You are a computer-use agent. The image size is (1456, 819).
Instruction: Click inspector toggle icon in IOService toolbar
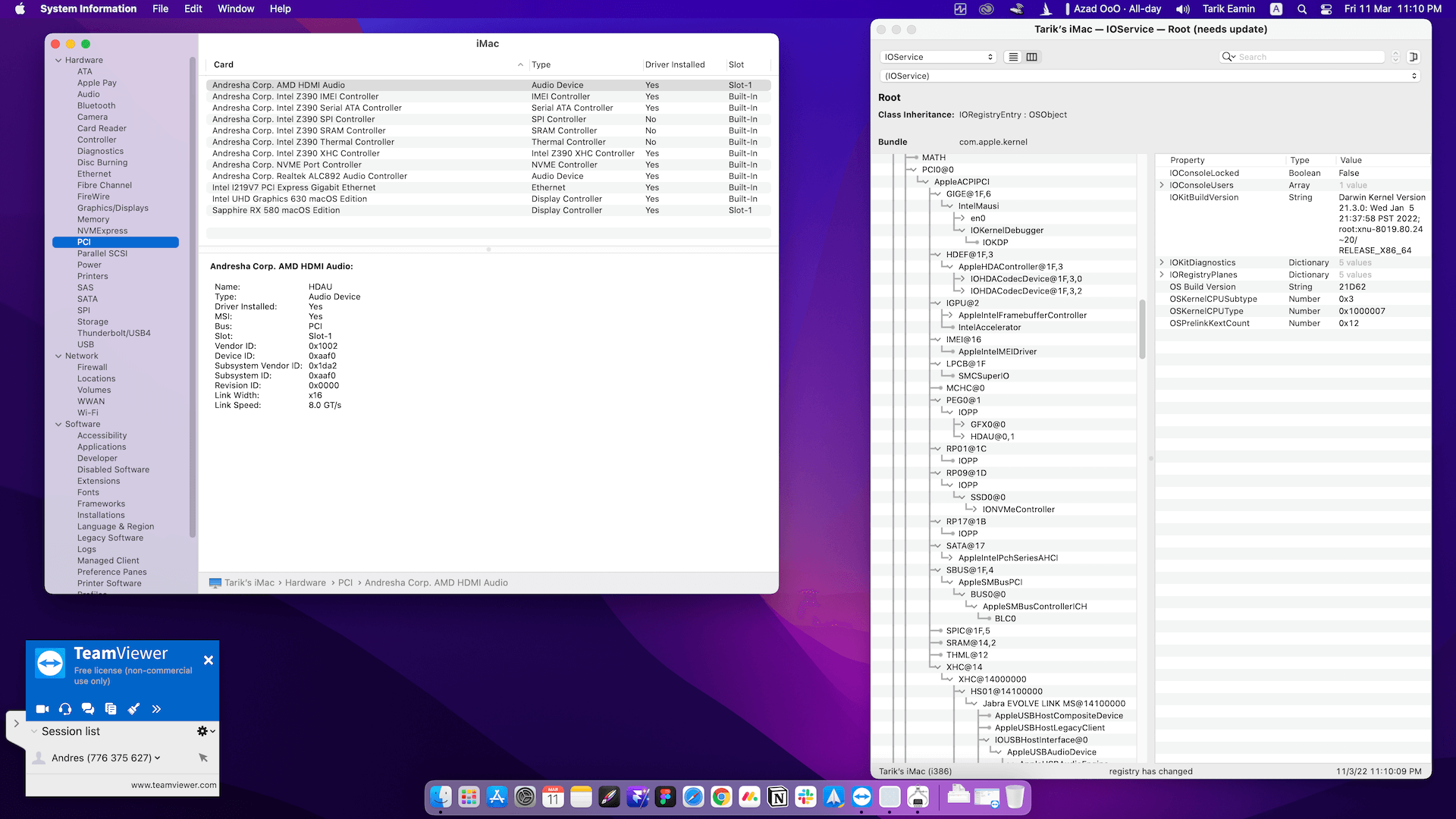pos(1414,57)
